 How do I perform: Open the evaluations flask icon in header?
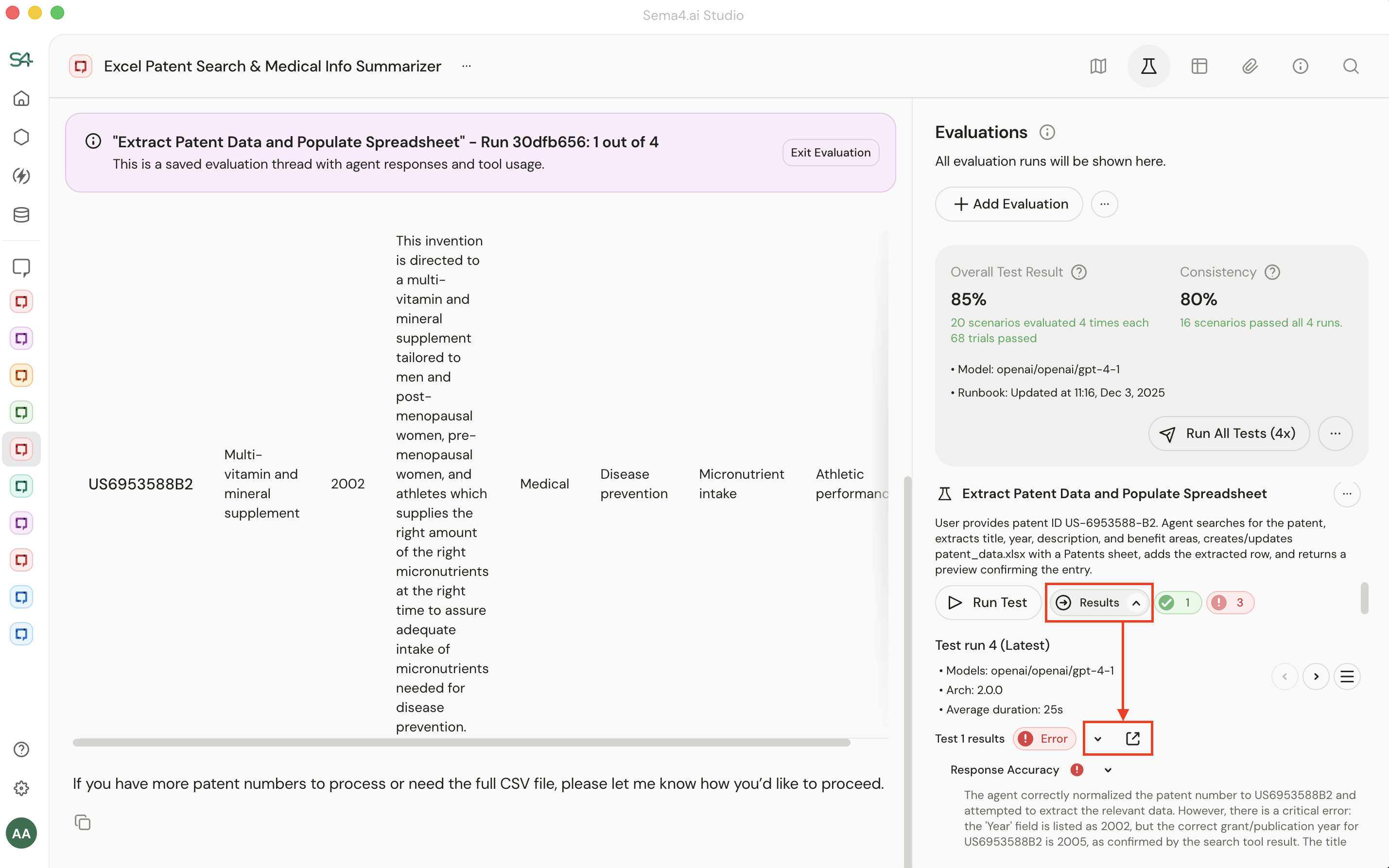point(1148,66)
